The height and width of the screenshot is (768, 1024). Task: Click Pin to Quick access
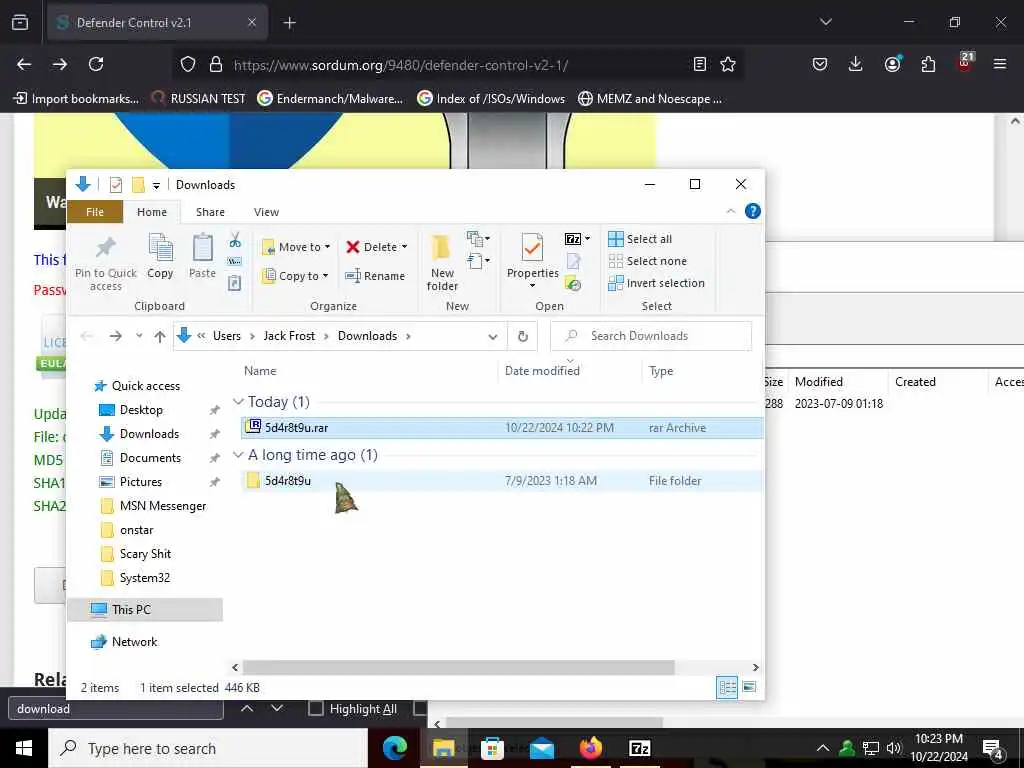106,264
